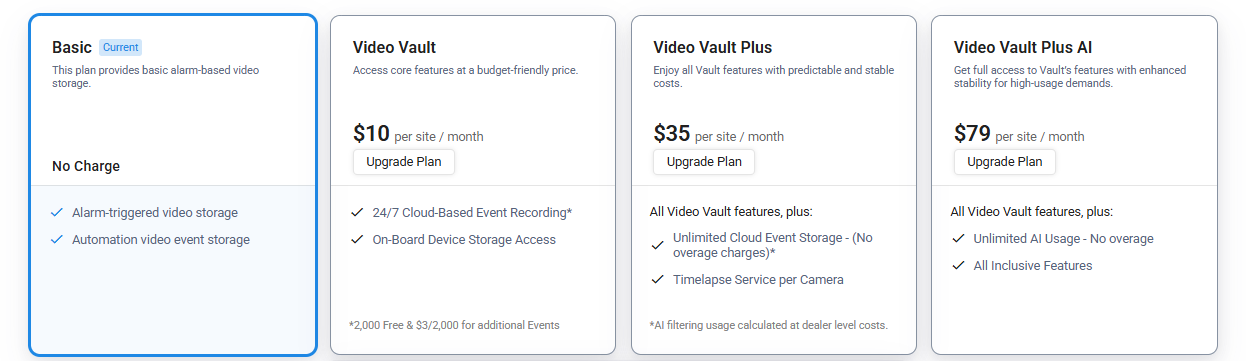Screen dimensions: 1246x361
Task: Click checkmark next to Unlimited AI Usage
Action: point(958,239)
